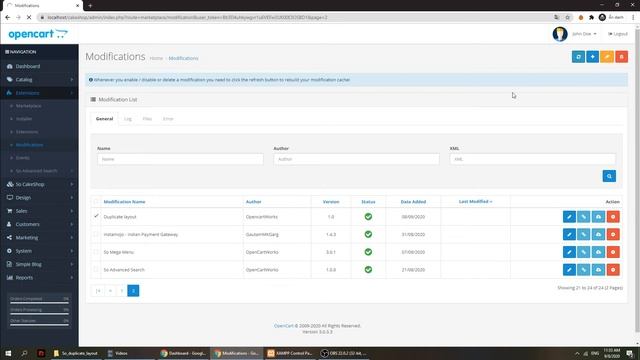640x360 pixels.
Task: Click the Logout link
Action: tap(618, 34)
